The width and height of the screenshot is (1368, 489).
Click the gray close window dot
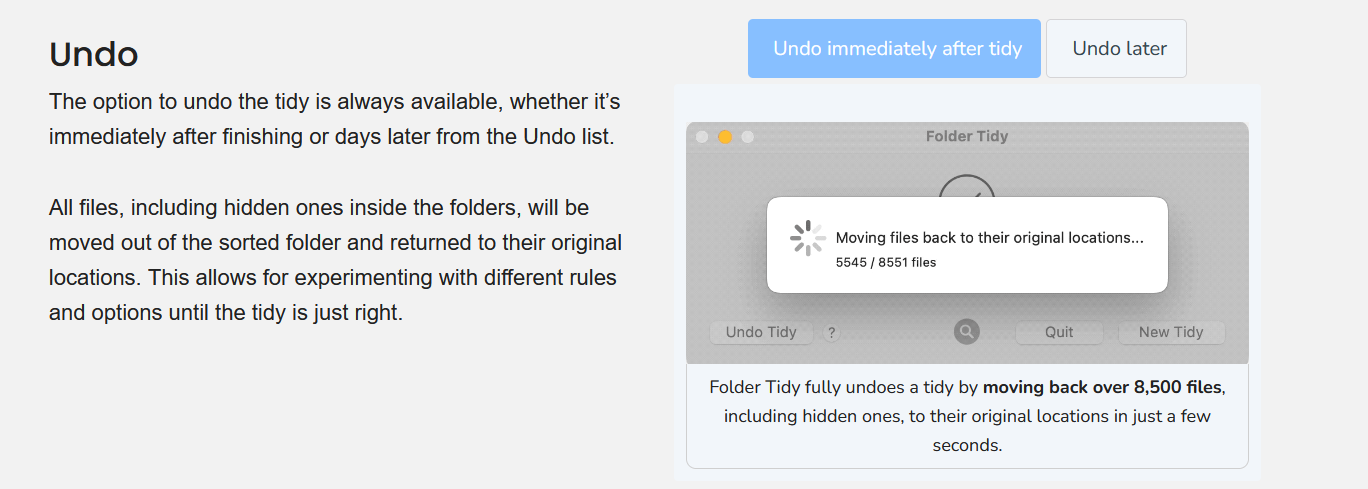[x=702, y=137]
